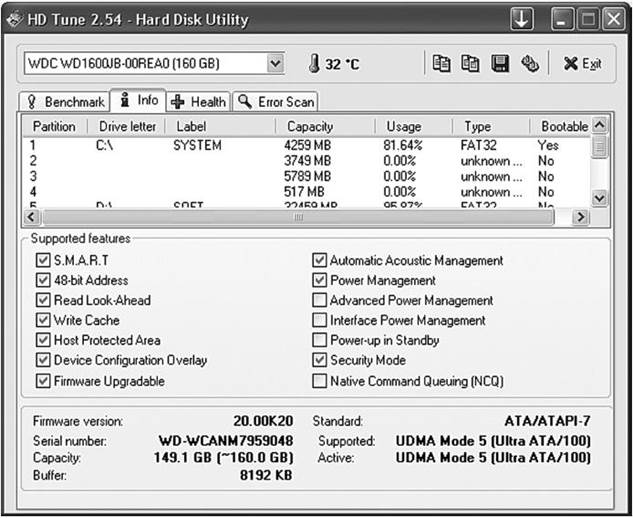Click the copy text to clipboard icon
The height and width of the screenshot is (518, 633).
point(441,64)
